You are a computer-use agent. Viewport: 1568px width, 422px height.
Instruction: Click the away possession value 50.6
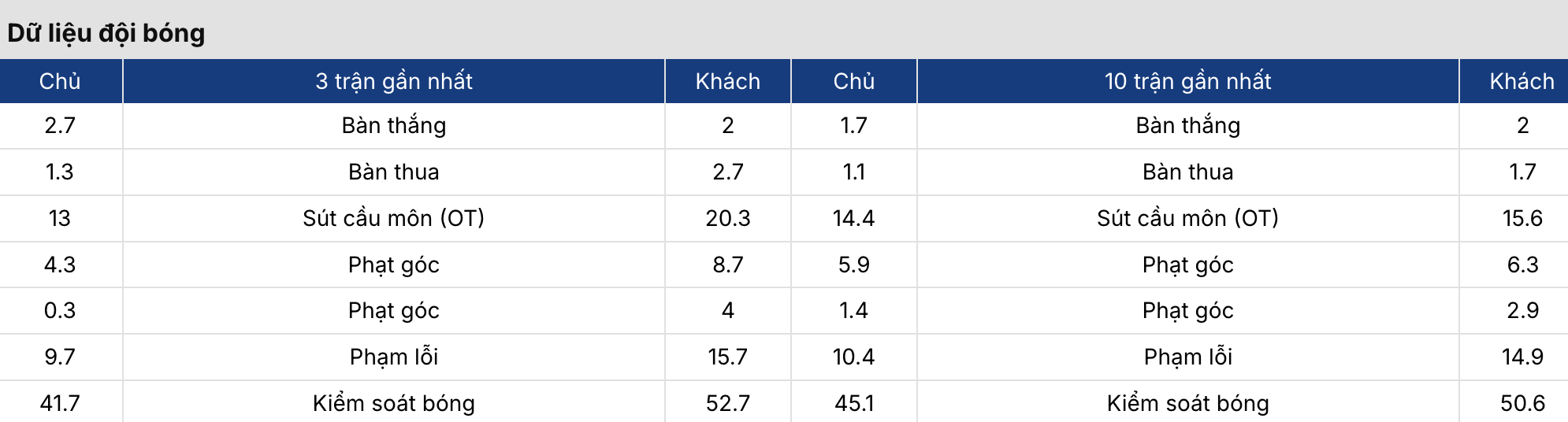(x=1522, y=403)
